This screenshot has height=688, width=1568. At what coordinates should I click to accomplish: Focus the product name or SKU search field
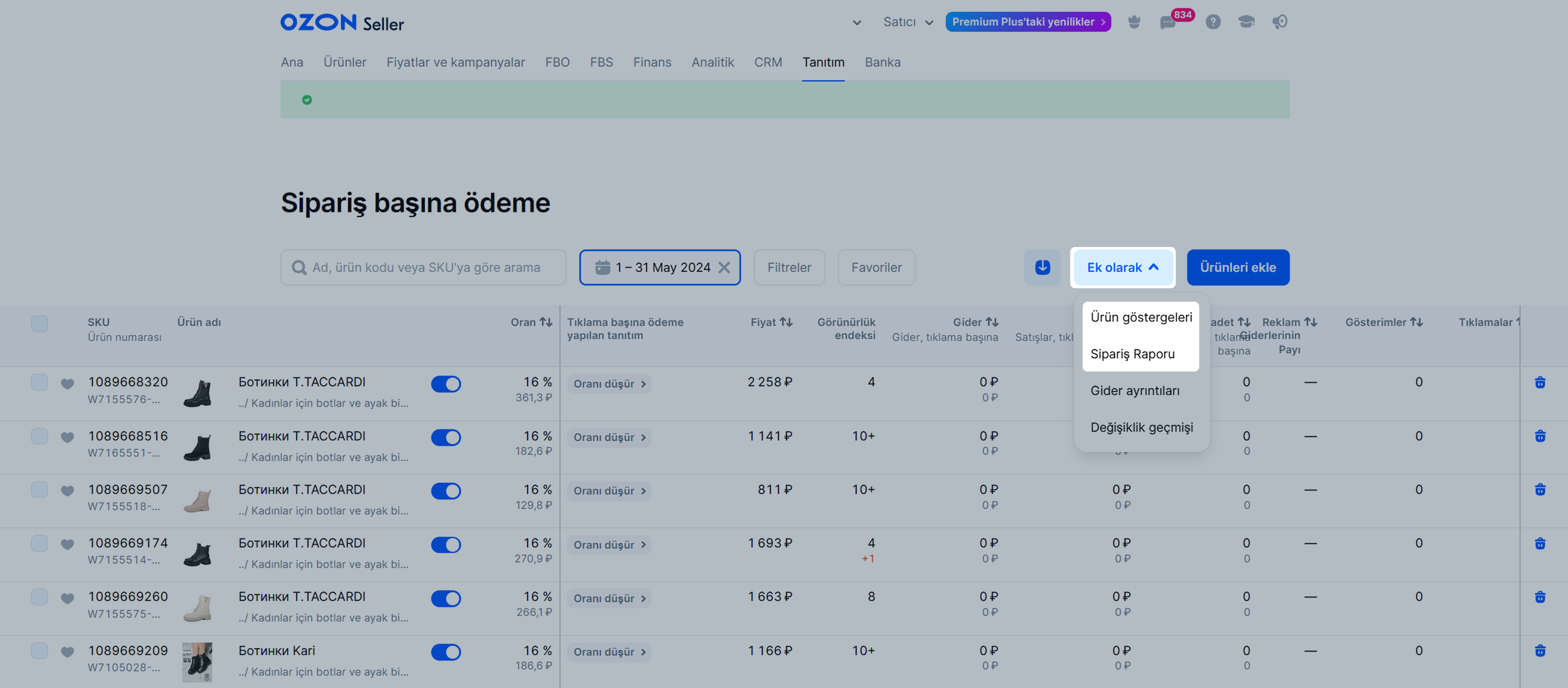423,267
